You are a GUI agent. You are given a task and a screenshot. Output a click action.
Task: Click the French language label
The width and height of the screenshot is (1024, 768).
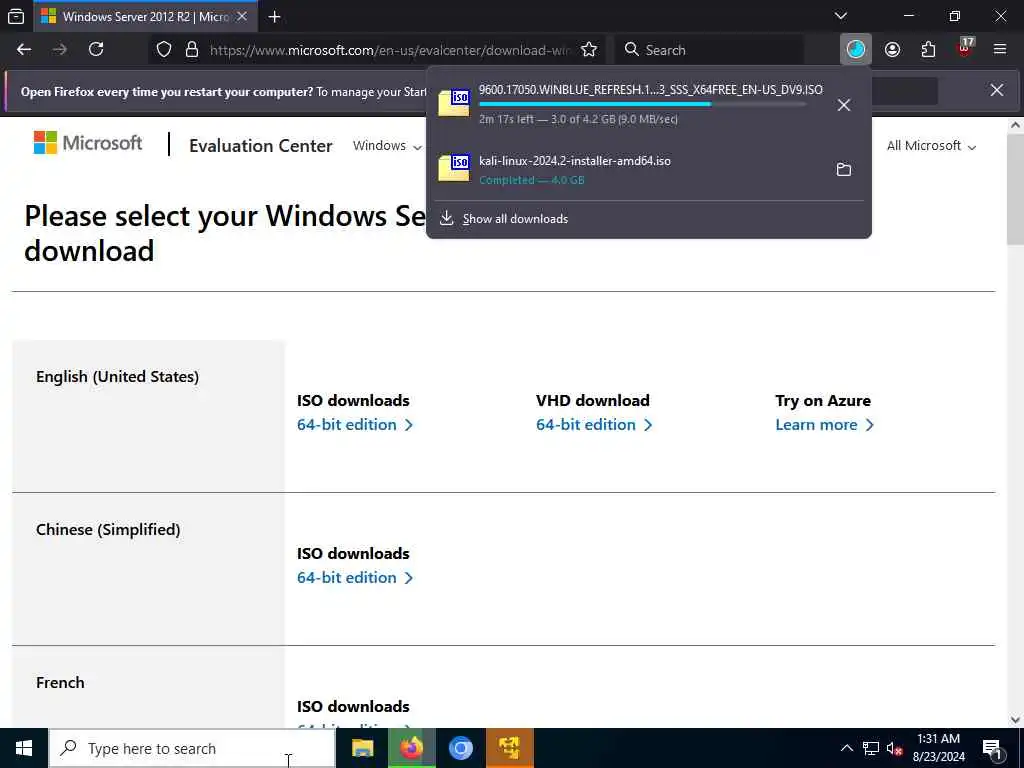click(60, 682)
